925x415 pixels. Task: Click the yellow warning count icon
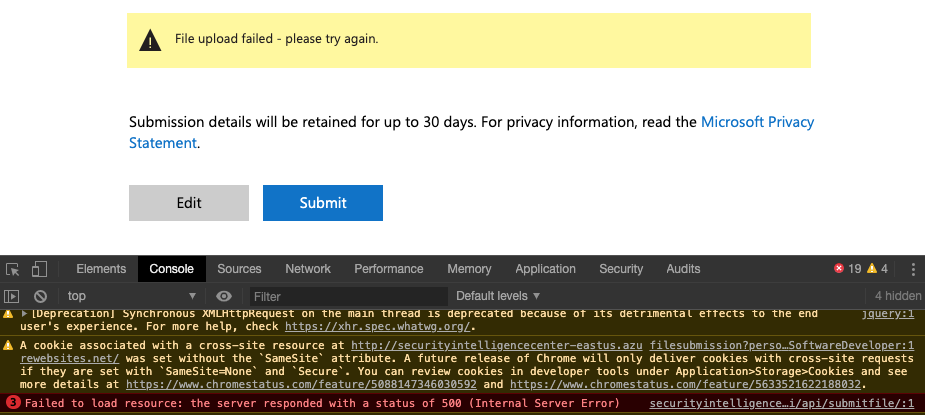point(872,269)
